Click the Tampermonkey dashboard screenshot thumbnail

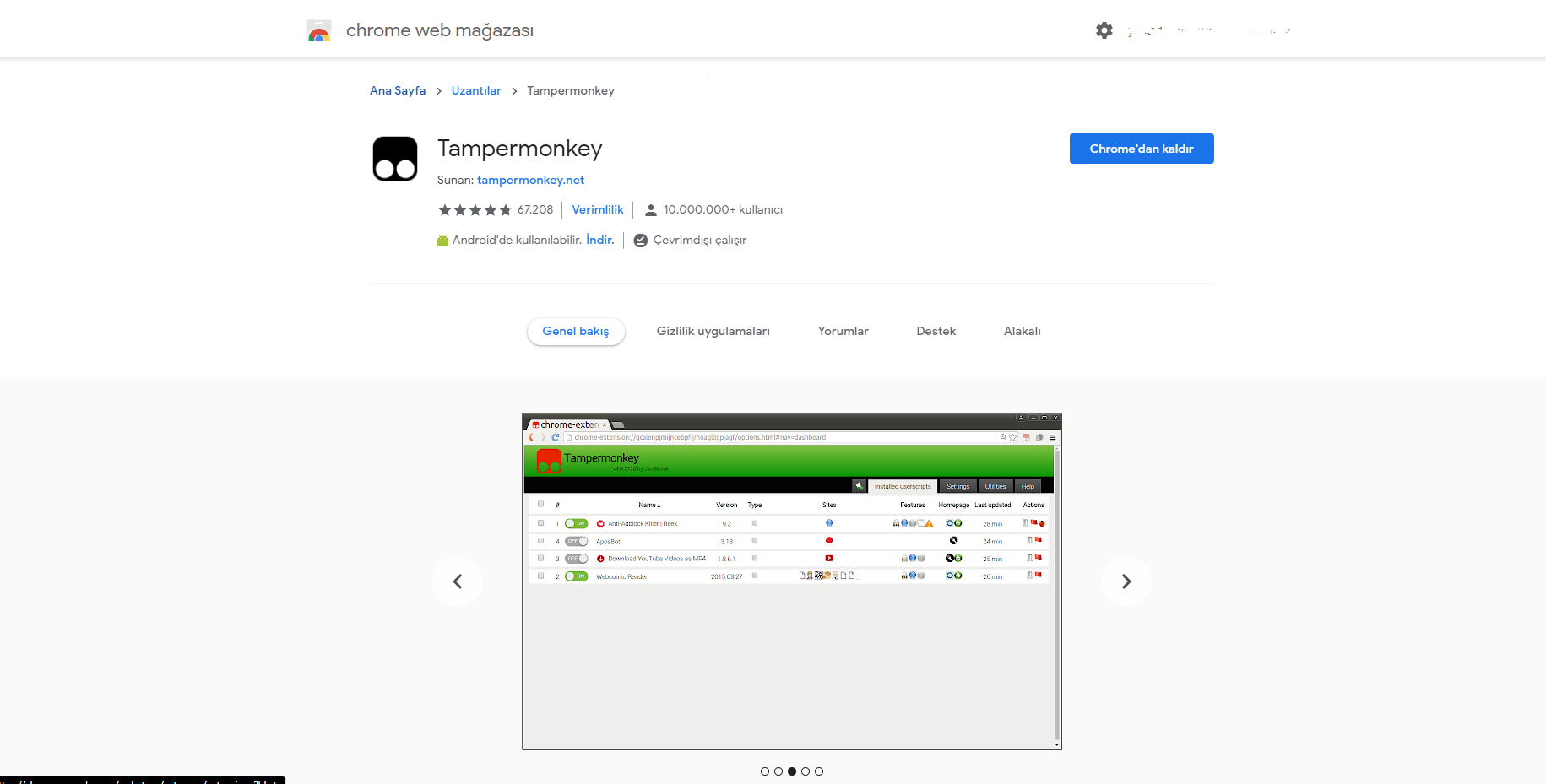(x=792, y=581)
